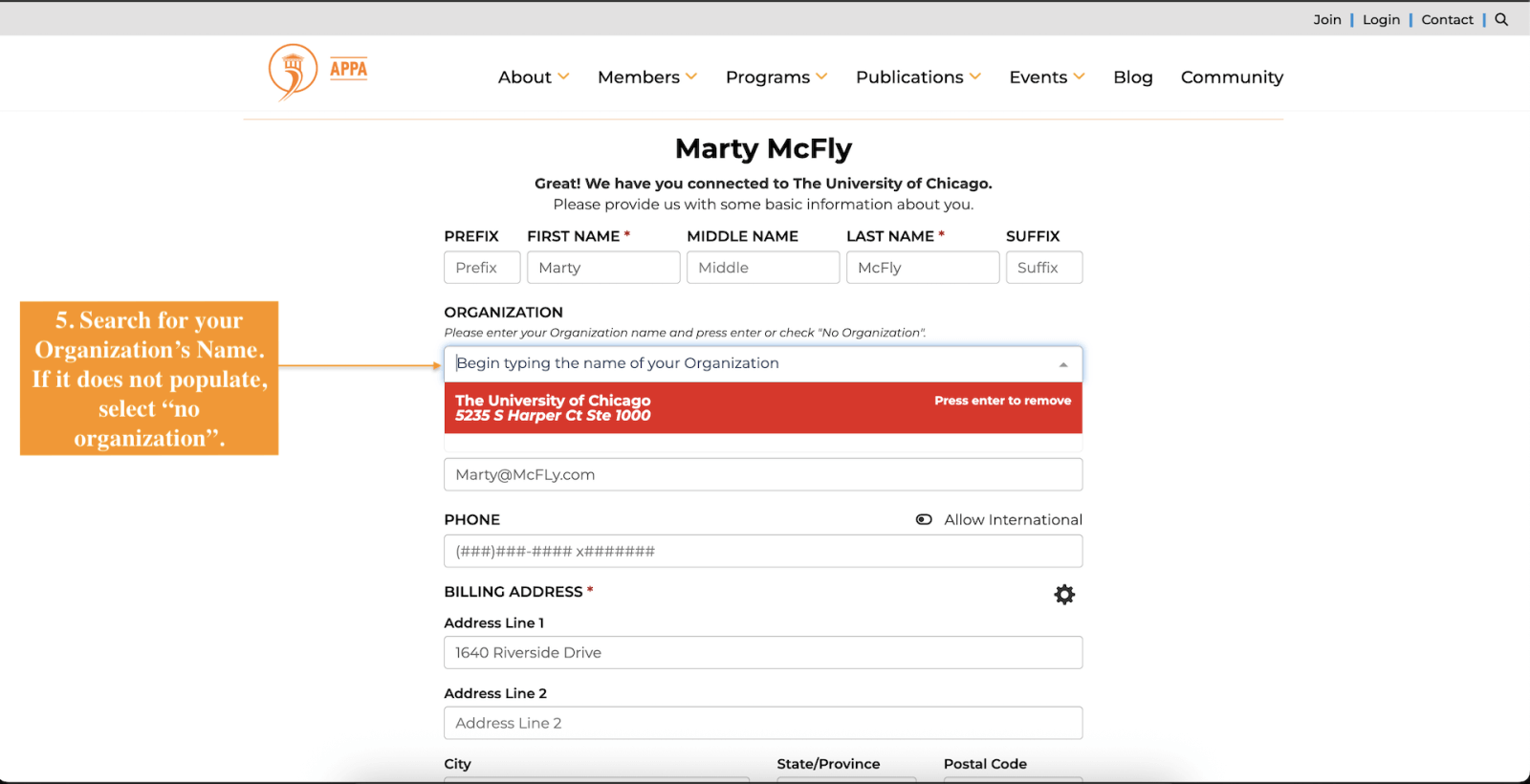Click the Login link
1530x784 pixels.
[1381, 20]
